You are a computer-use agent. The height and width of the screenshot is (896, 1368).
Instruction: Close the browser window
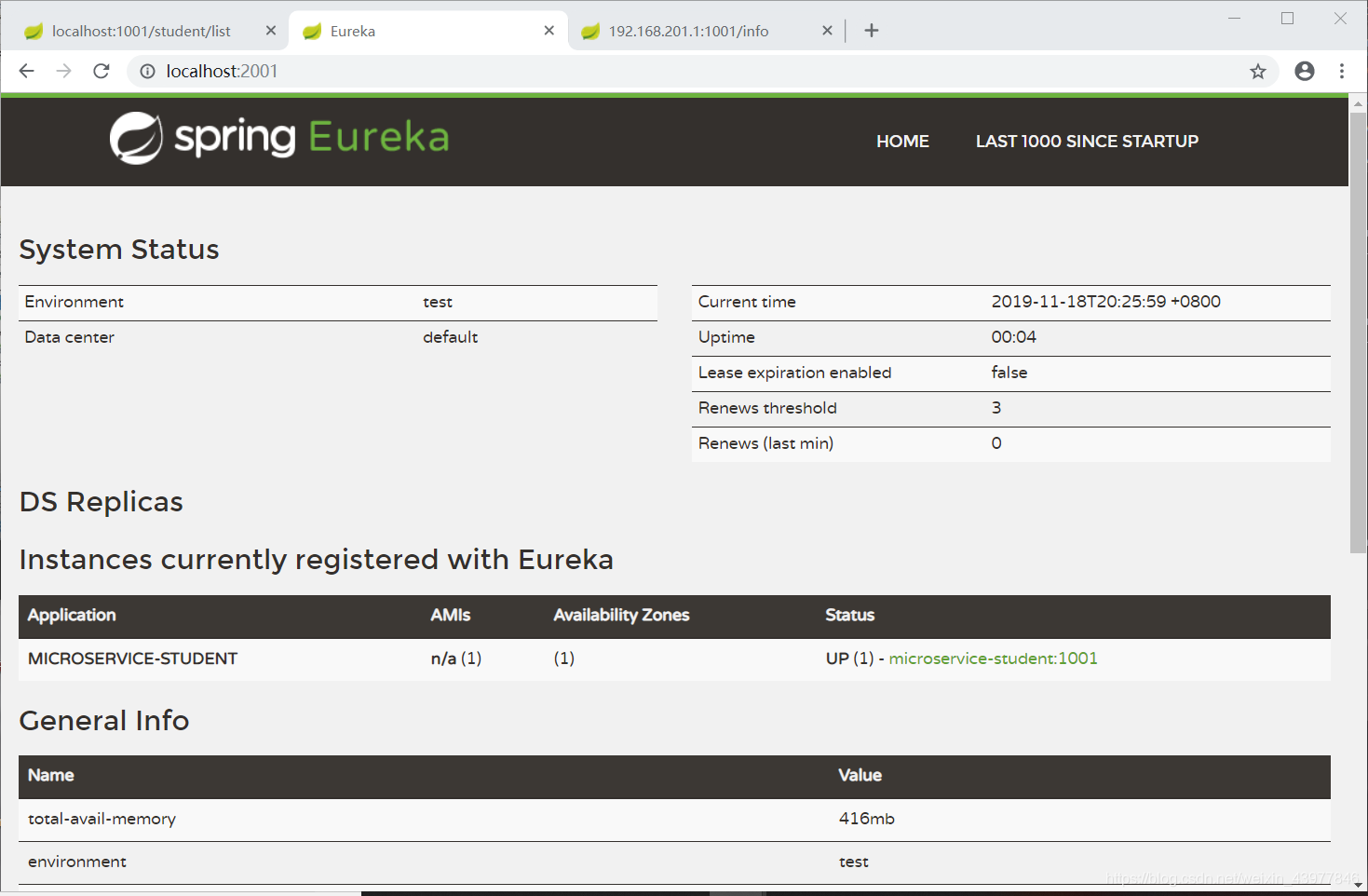coord(1341,19)
